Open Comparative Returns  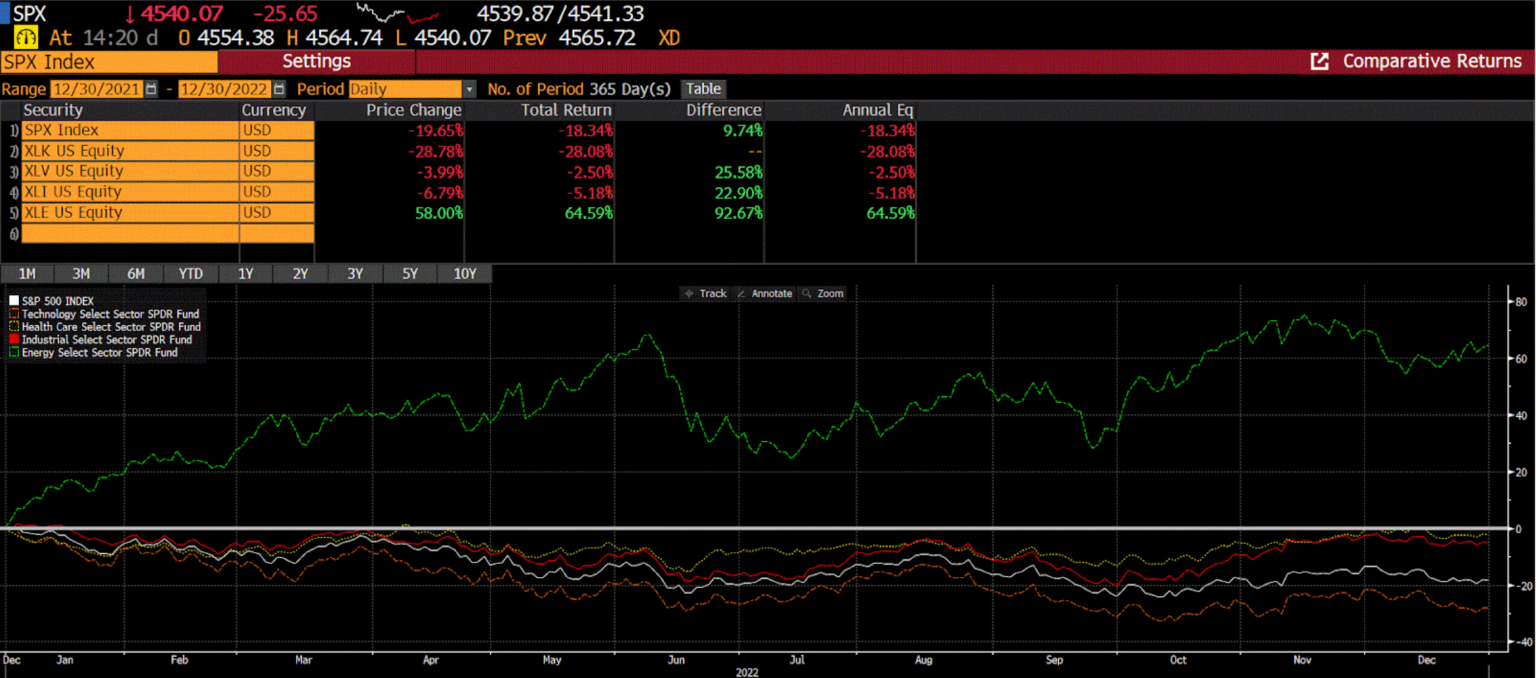coord(1431,61)
